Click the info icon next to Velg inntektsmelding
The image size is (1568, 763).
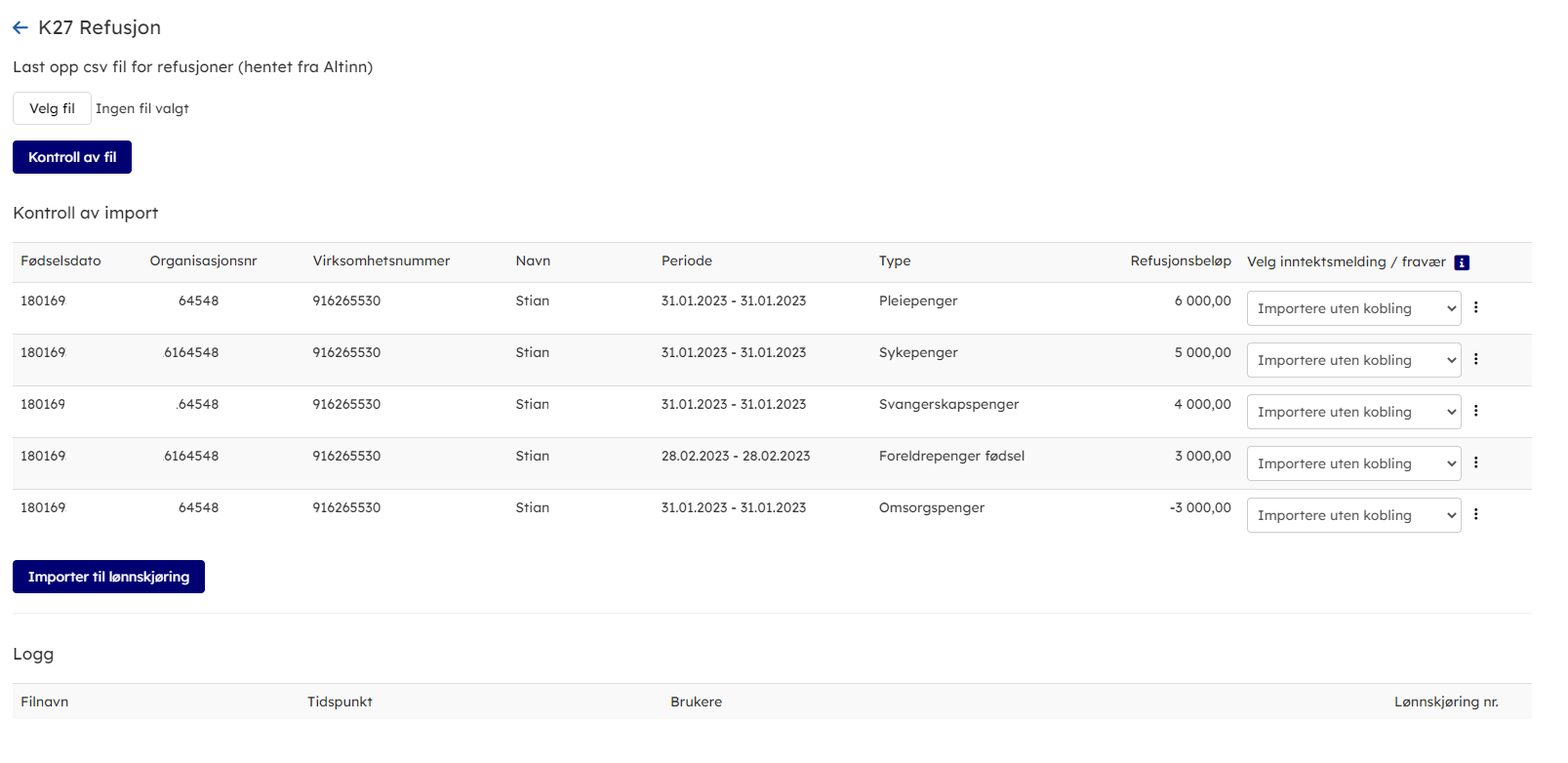[1461, 262]
